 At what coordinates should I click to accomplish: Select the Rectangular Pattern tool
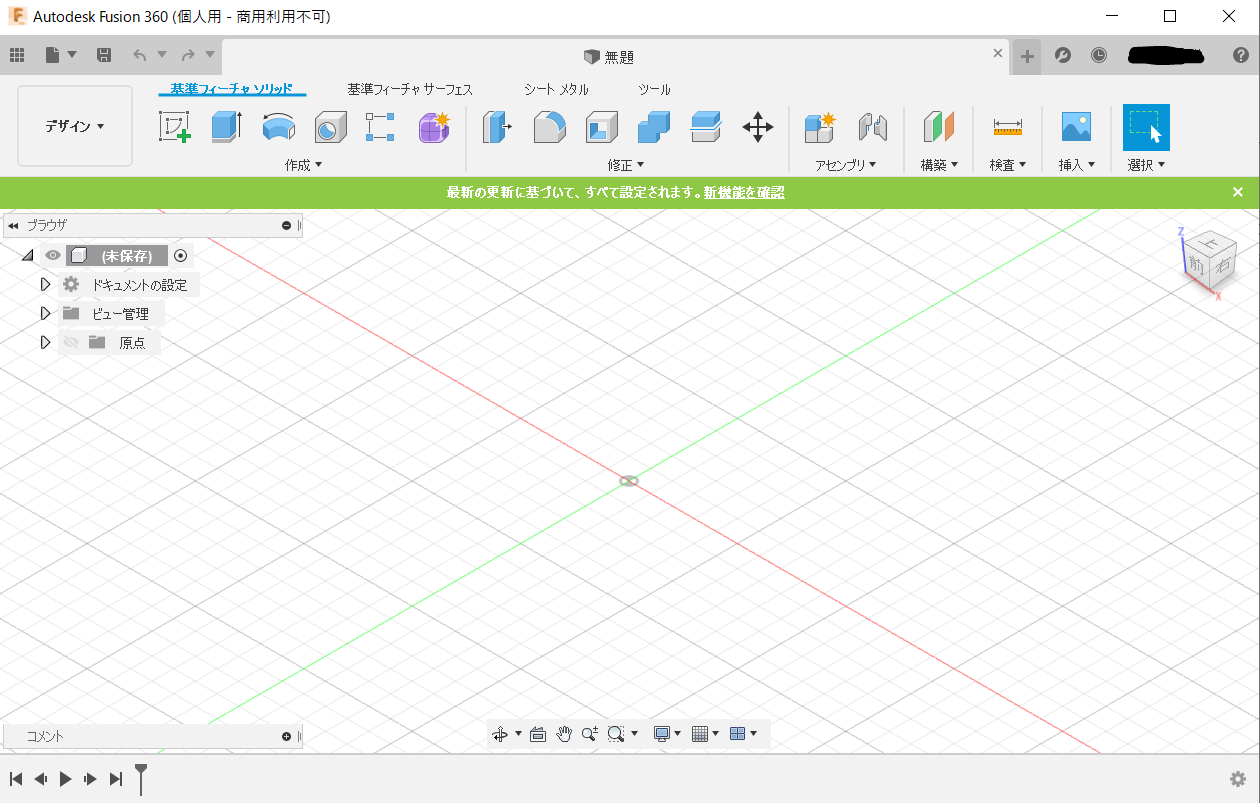click(x=381, y=127)
